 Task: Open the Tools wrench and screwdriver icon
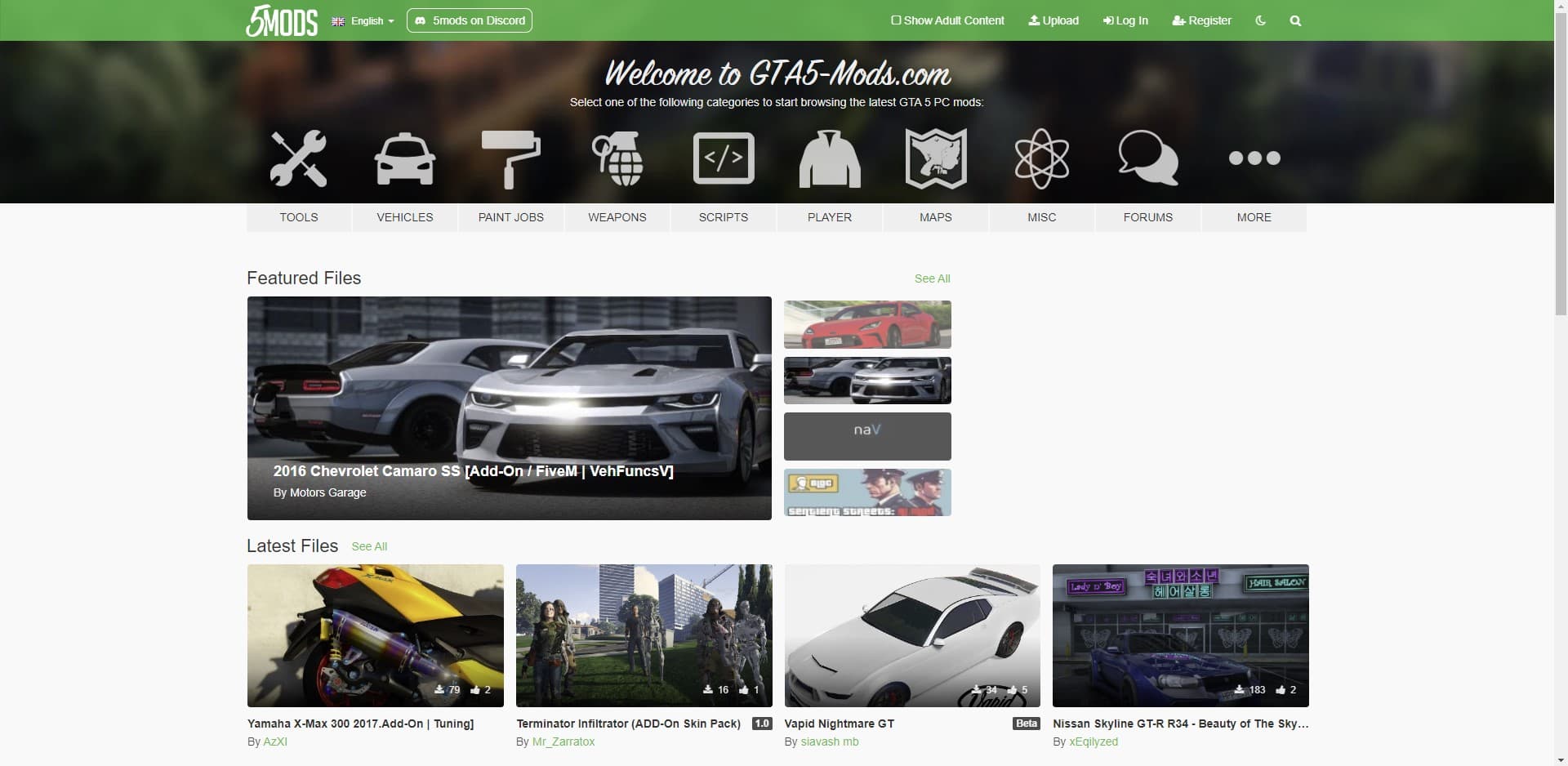tap(298, 158)
